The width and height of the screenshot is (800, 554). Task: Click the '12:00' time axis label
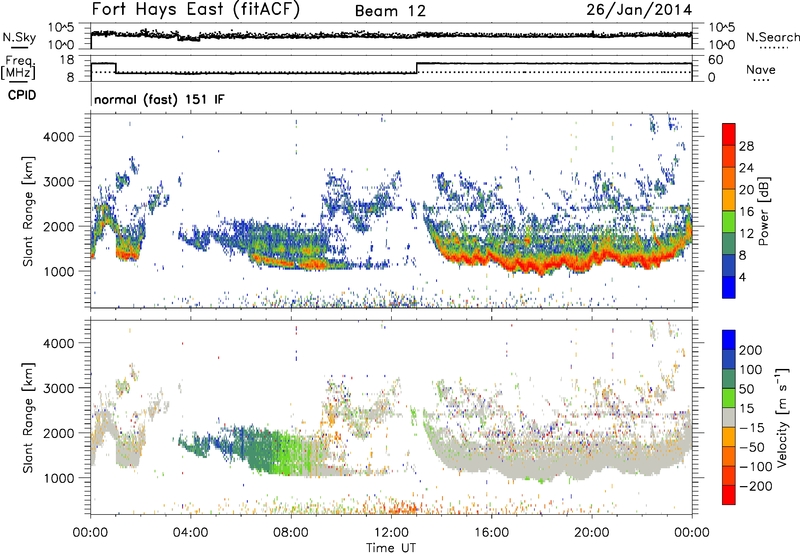391,533
